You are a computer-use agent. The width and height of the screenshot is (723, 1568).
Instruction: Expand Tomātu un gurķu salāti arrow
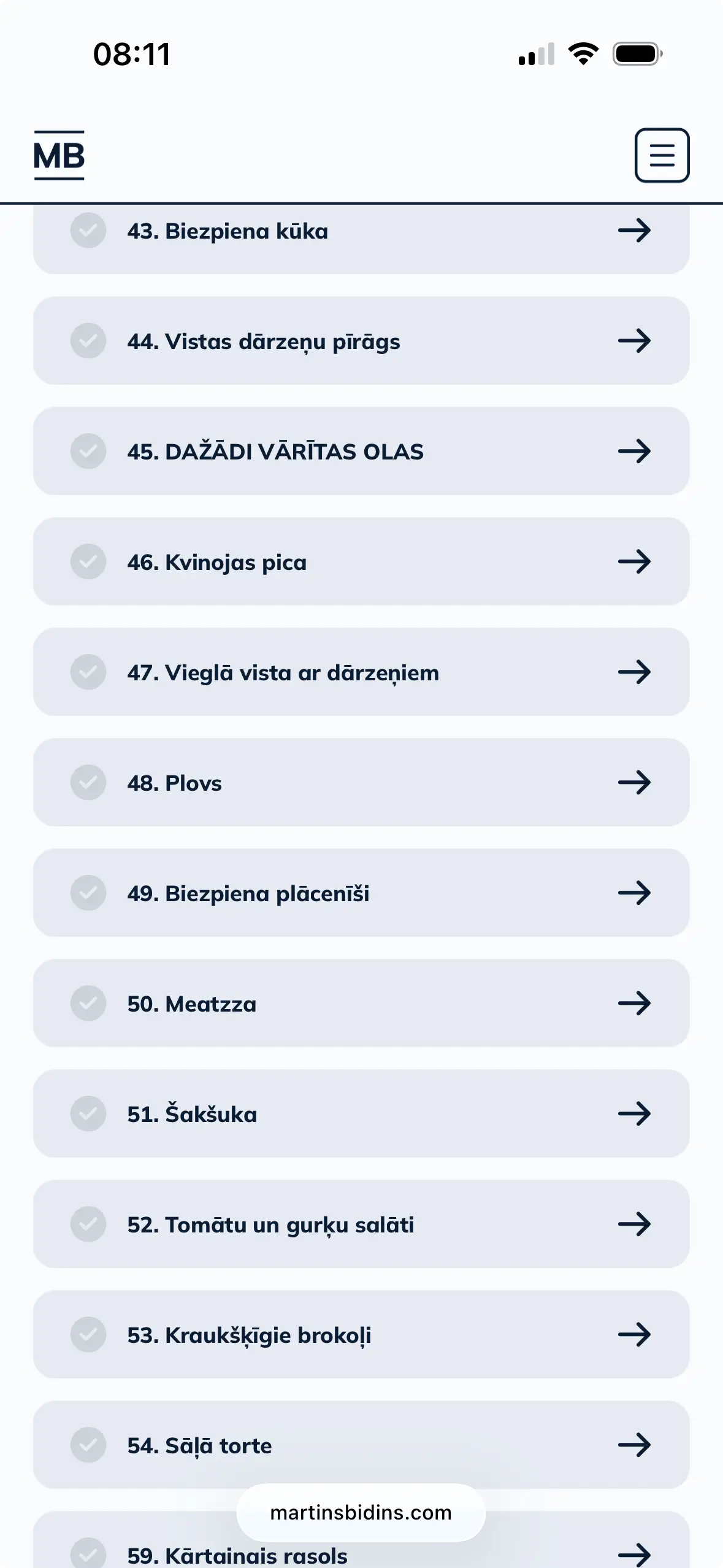tap(634, 1224)
